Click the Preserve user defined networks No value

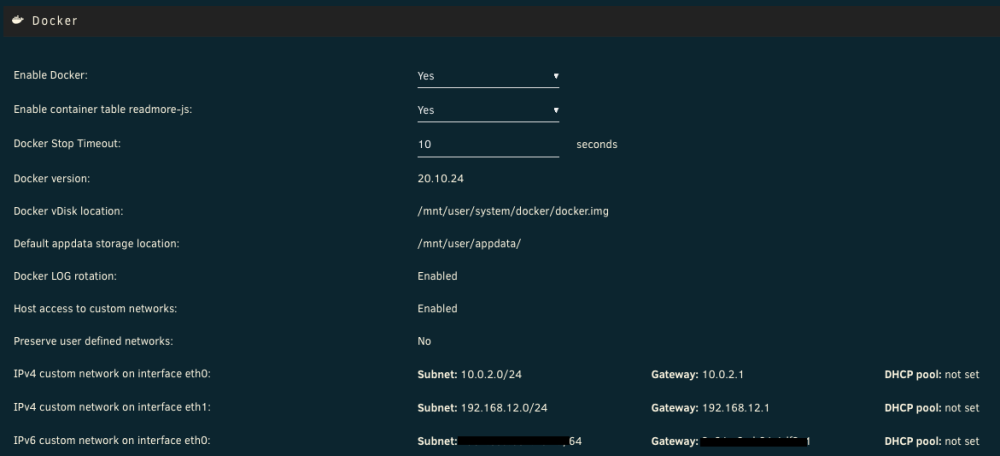click(424, 341)
